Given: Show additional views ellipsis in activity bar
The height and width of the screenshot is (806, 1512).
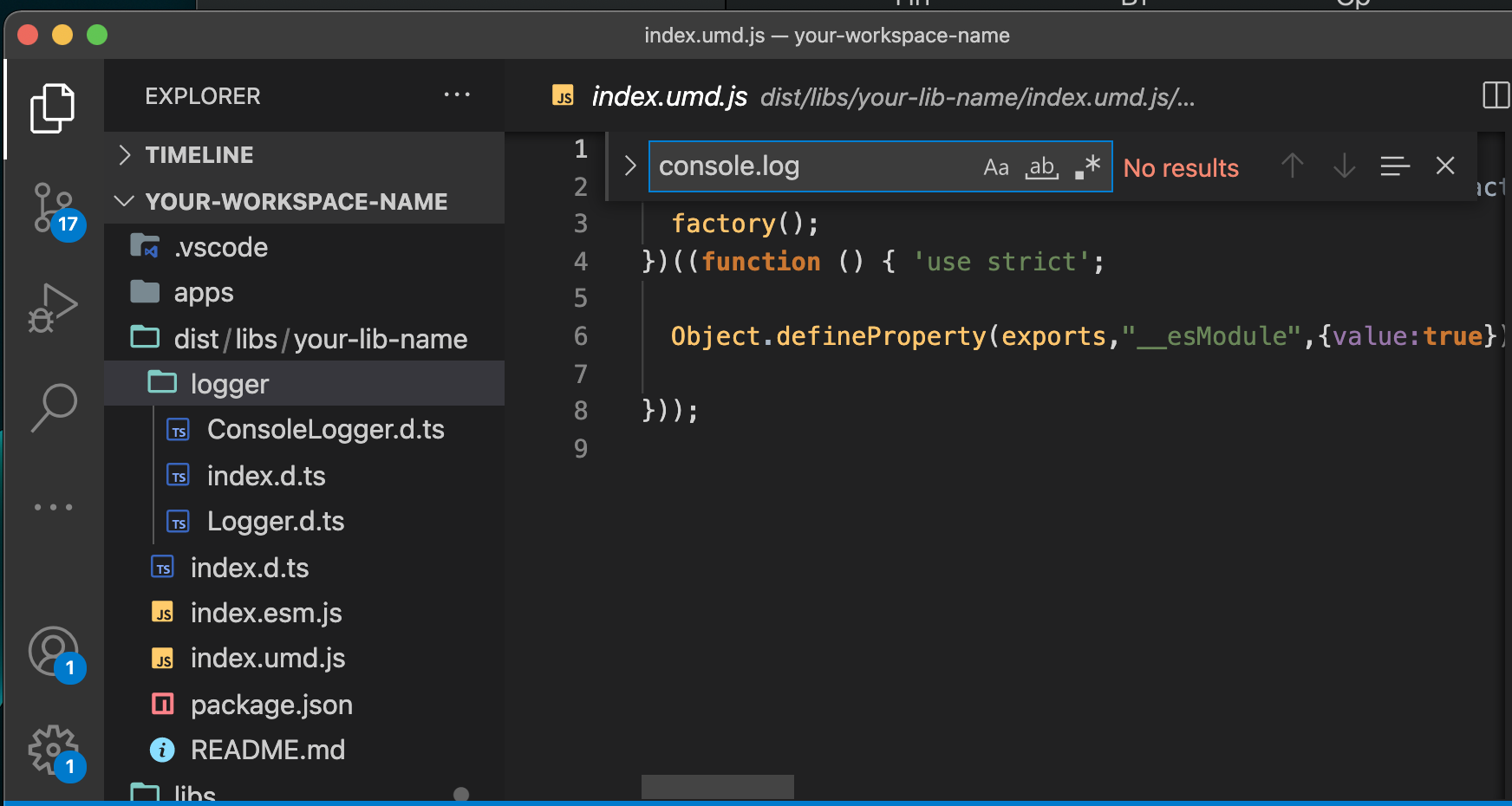Looking at the screenshot, I should tap(53, 507).
